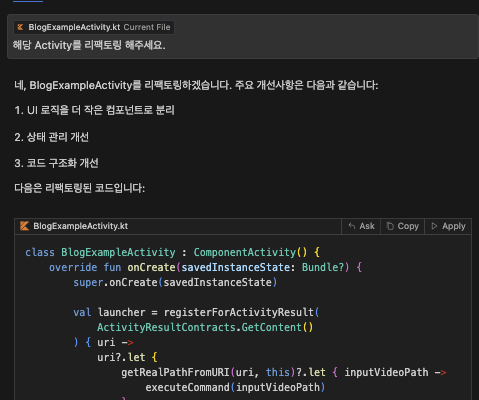Click text "3. 코드 구조화 개선"

[x=56, y=163]
